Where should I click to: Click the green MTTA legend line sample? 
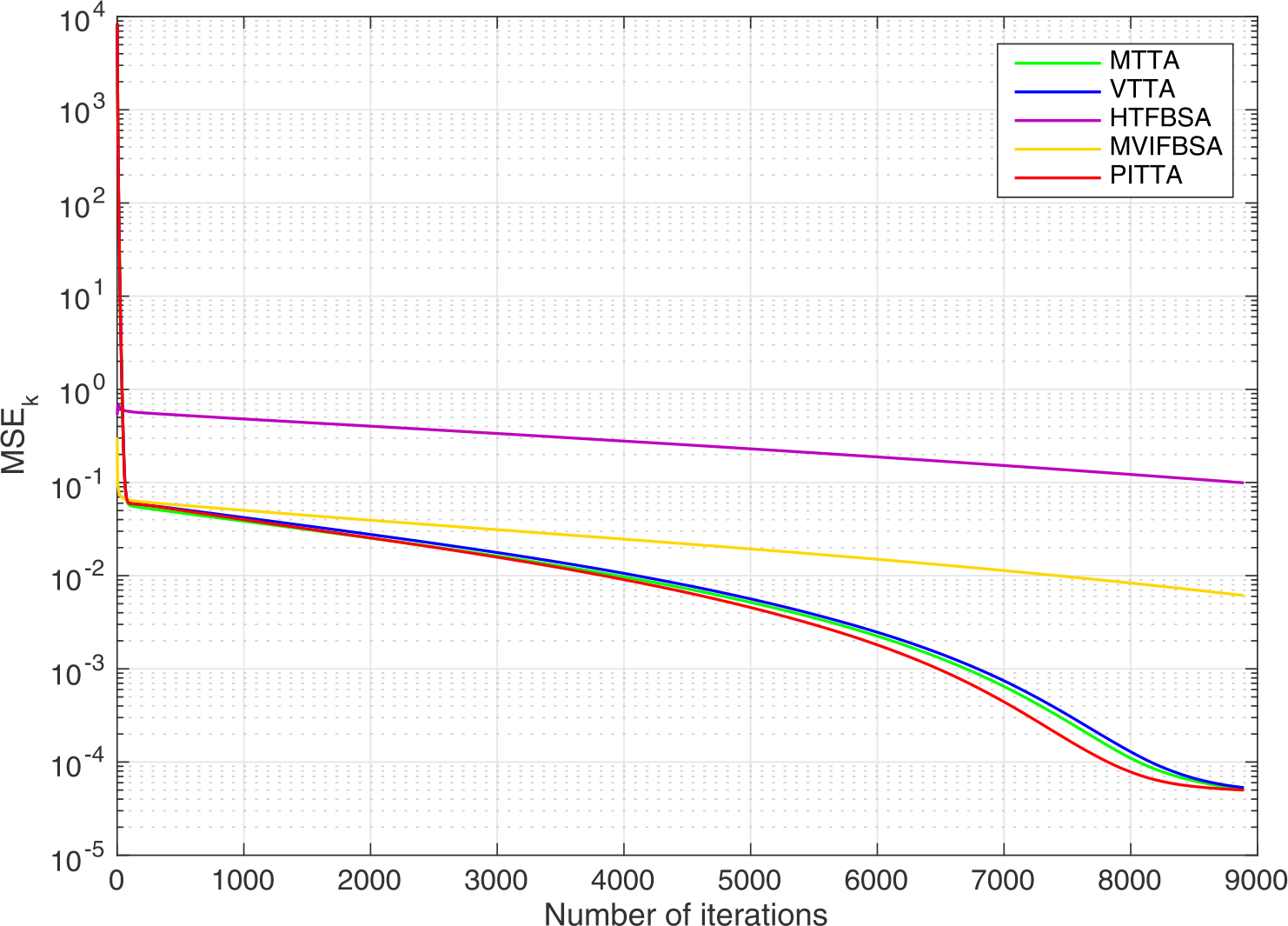coord(1058,63)
